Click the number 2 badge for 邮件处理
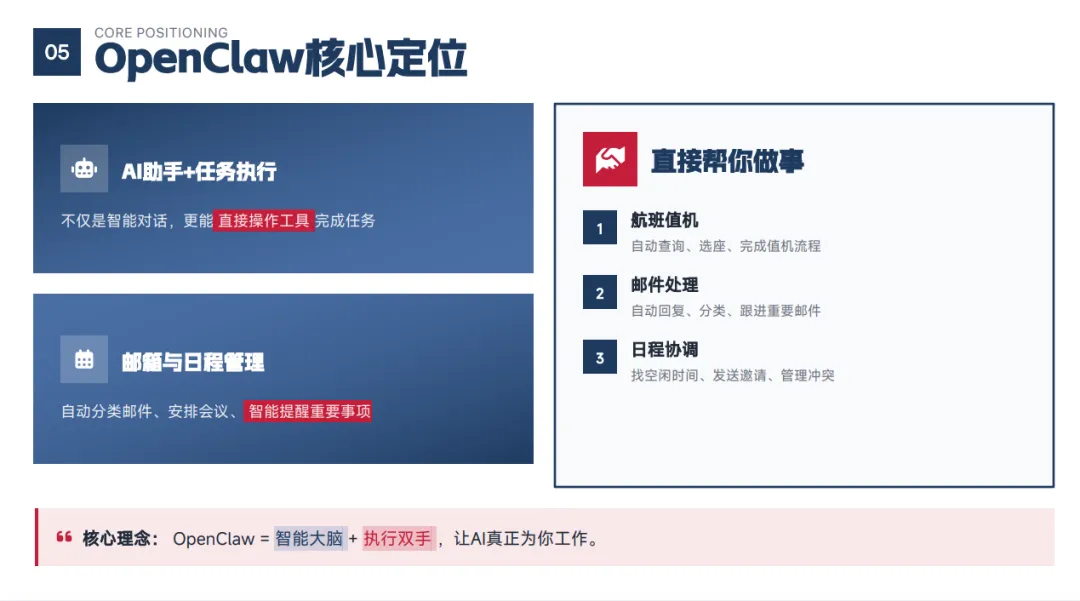This screenshot has height=601, width=1080. pyautogui.click(x=599, y=293)
